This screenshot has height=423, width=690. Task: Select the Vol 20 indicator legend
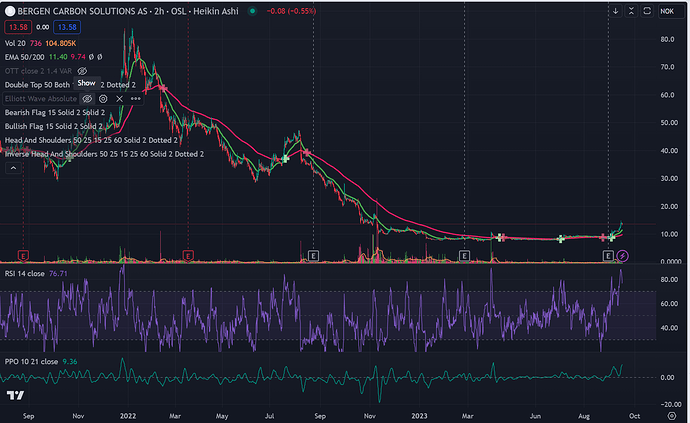click(15, 43)
